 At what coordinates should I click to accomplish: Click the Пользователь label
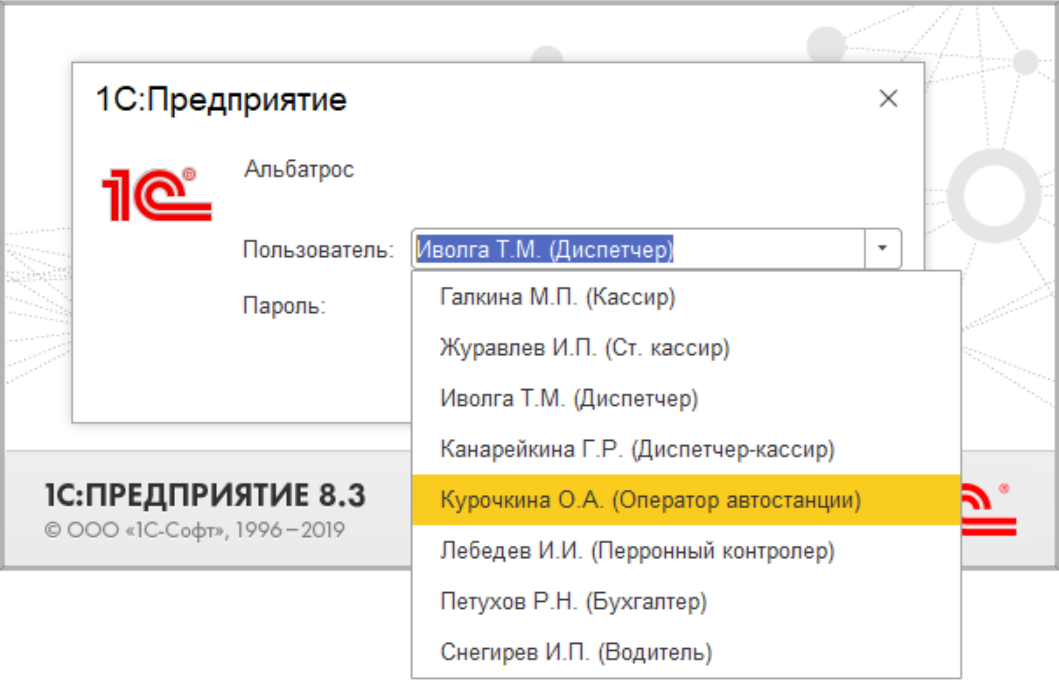[x=318, y=250]
